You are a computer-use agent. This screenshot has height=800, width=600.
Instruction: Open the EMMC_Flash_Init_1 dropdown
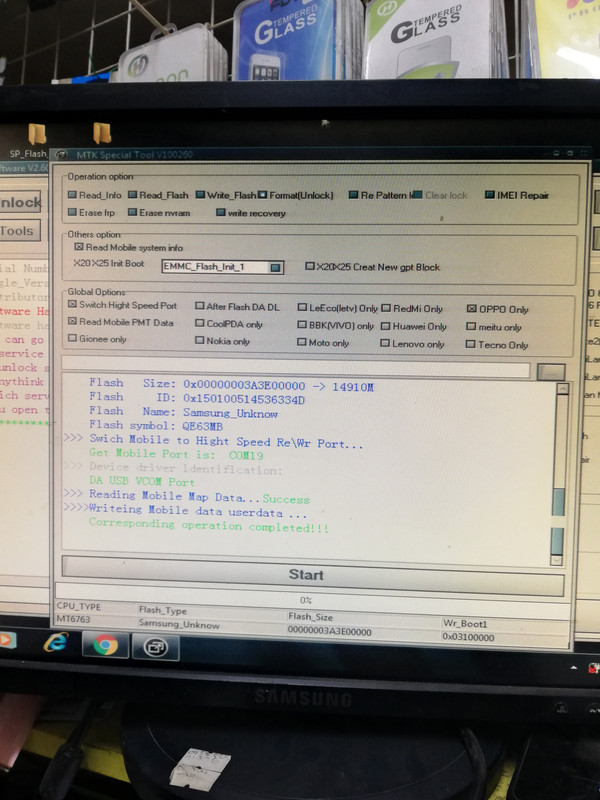pyautogui.click(x=275, y=267)
